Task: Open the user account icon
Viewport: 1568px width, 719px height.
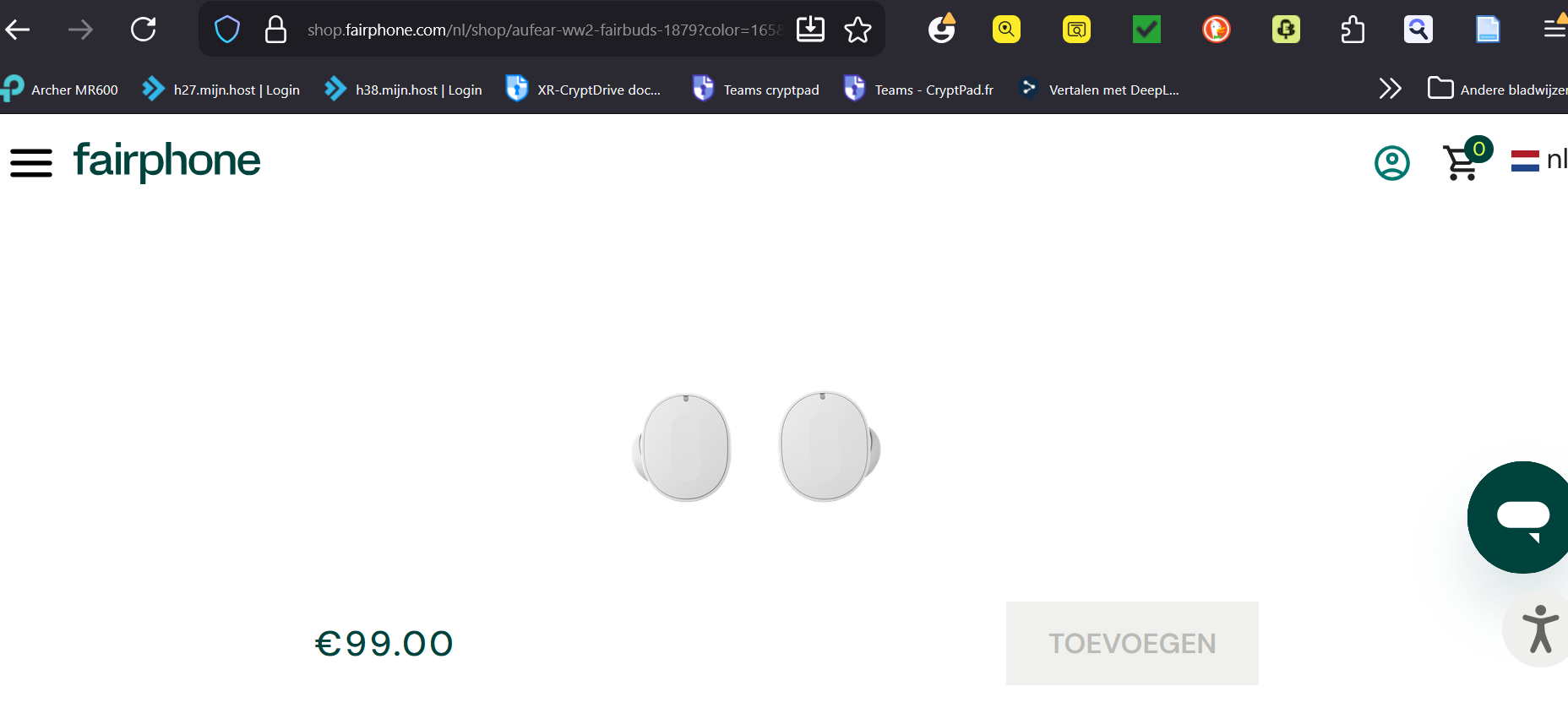Action: [x=1391, y=163]
